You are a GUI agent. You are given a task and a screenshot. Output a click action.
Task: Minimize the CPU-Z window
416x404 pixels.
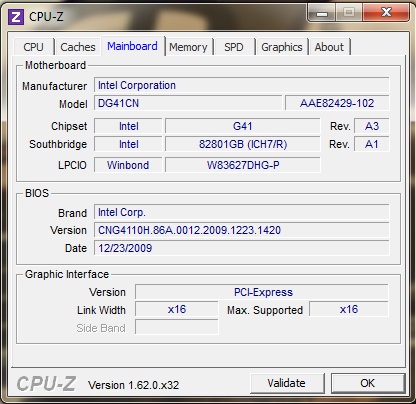[x=321, y=13]
